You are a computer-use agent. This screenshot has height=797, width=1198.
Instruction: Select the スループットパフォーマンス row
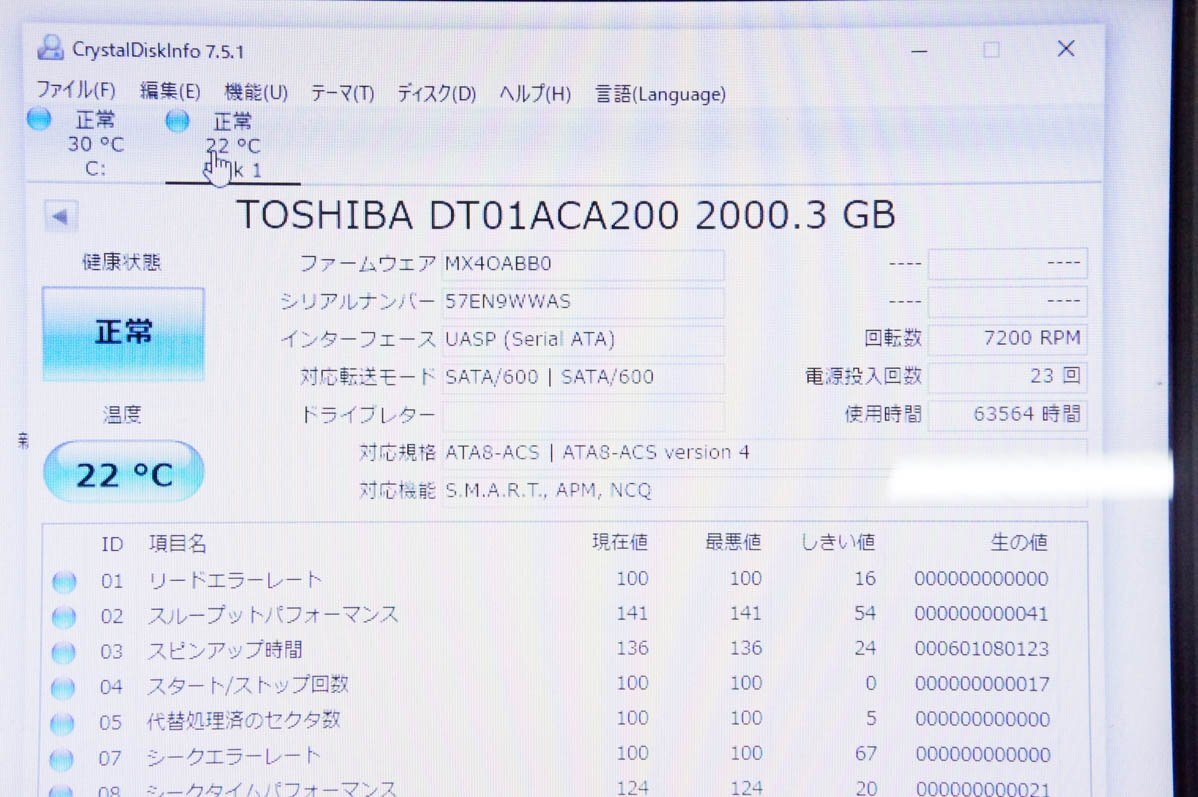tap(564, 615)
